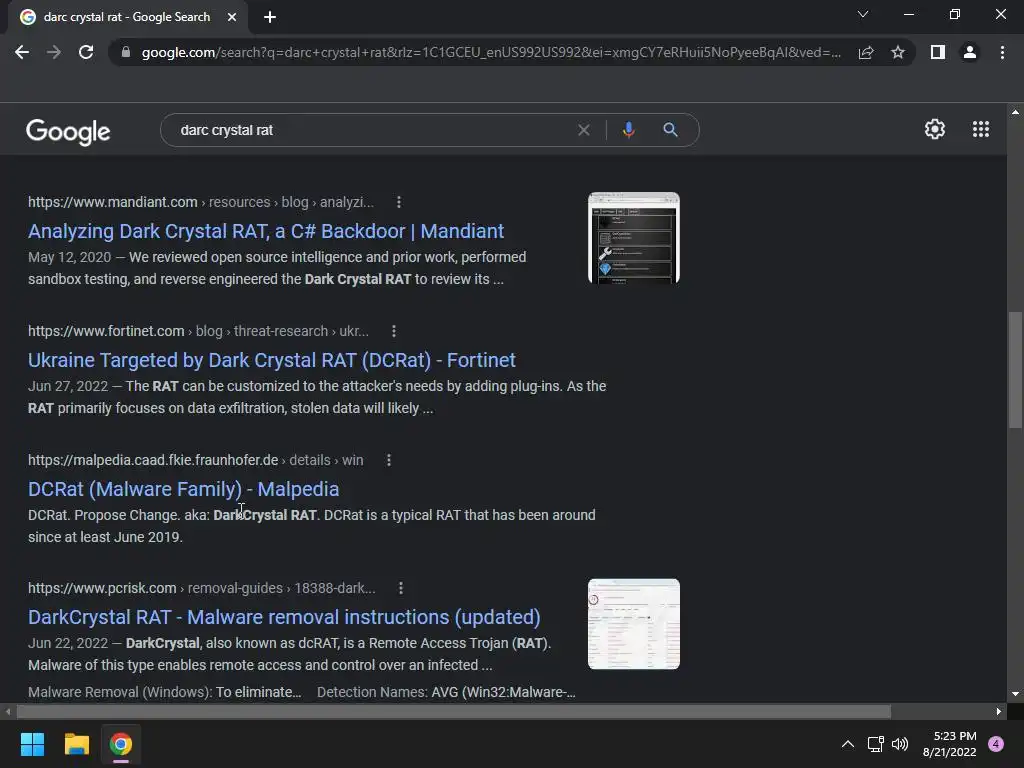
Task: Open Chrome three-dot menu
Action: 1002,52
